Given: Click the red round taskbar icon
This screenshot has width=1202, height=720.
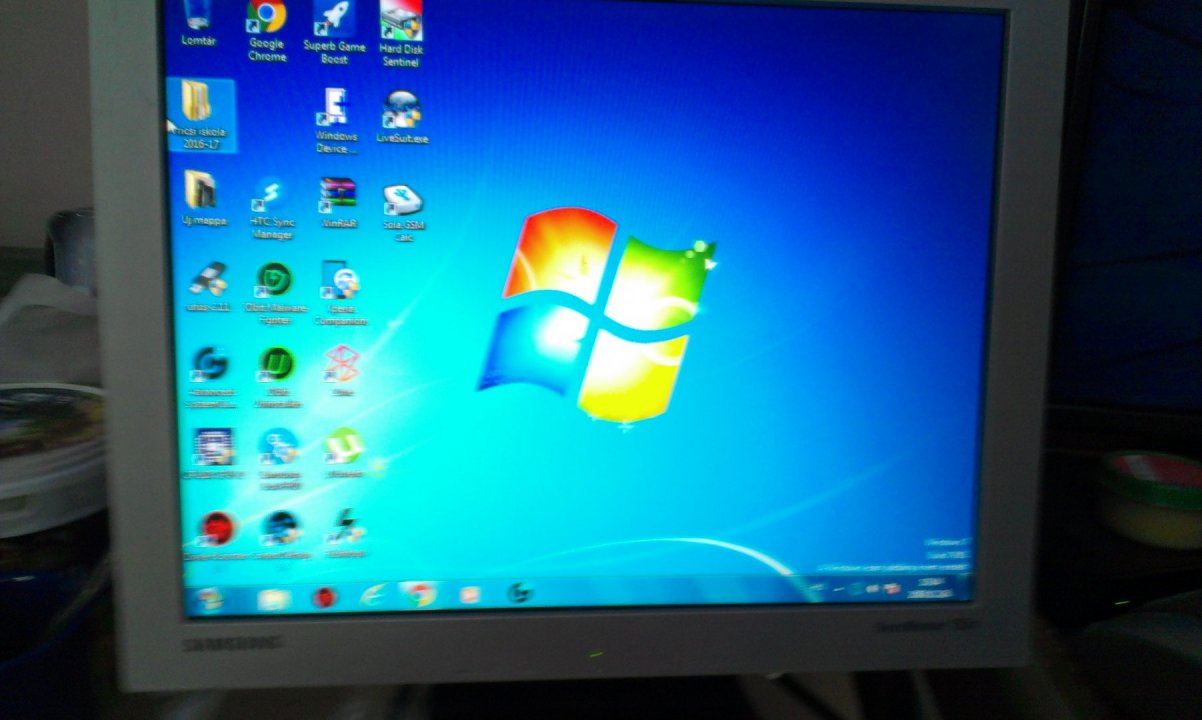Looking at the screenshot, I should pos(324,597).
